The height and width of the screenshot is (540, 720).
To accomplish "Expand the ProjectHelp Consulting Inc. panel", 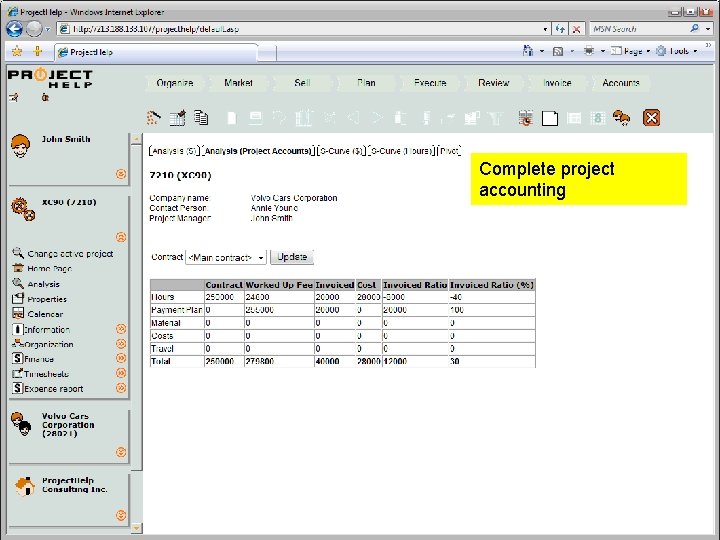I will click(x=121, y=515).
